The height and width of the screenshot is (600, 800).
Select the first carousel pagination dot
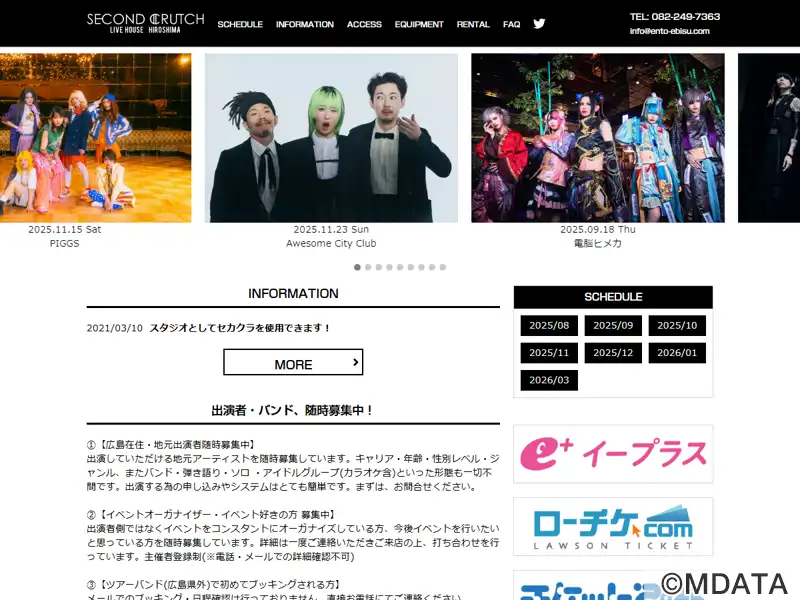357,267
